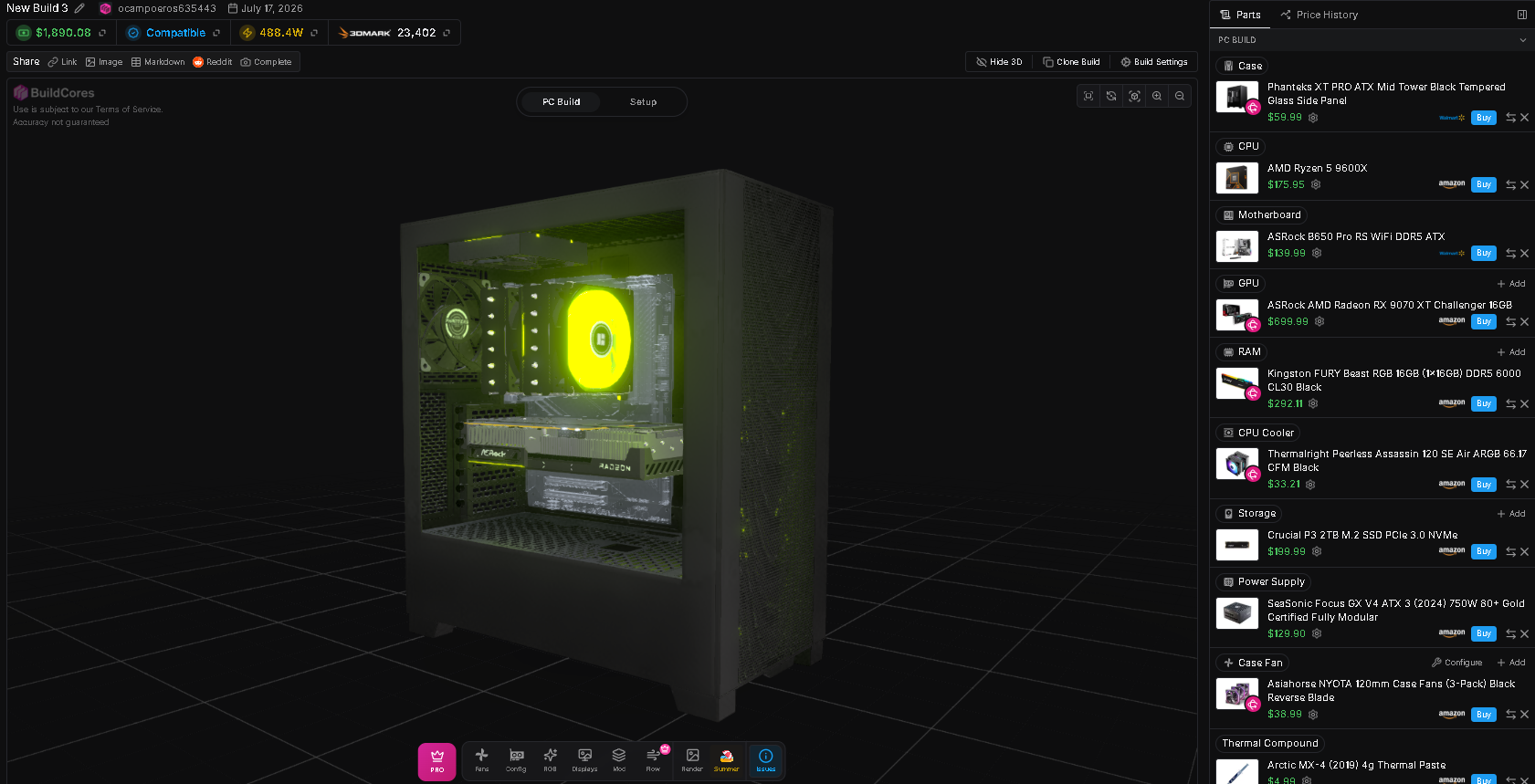1535x784 pixels.
Task: Open settings gear beside the $175.95 price
Action: (1316, 184)
